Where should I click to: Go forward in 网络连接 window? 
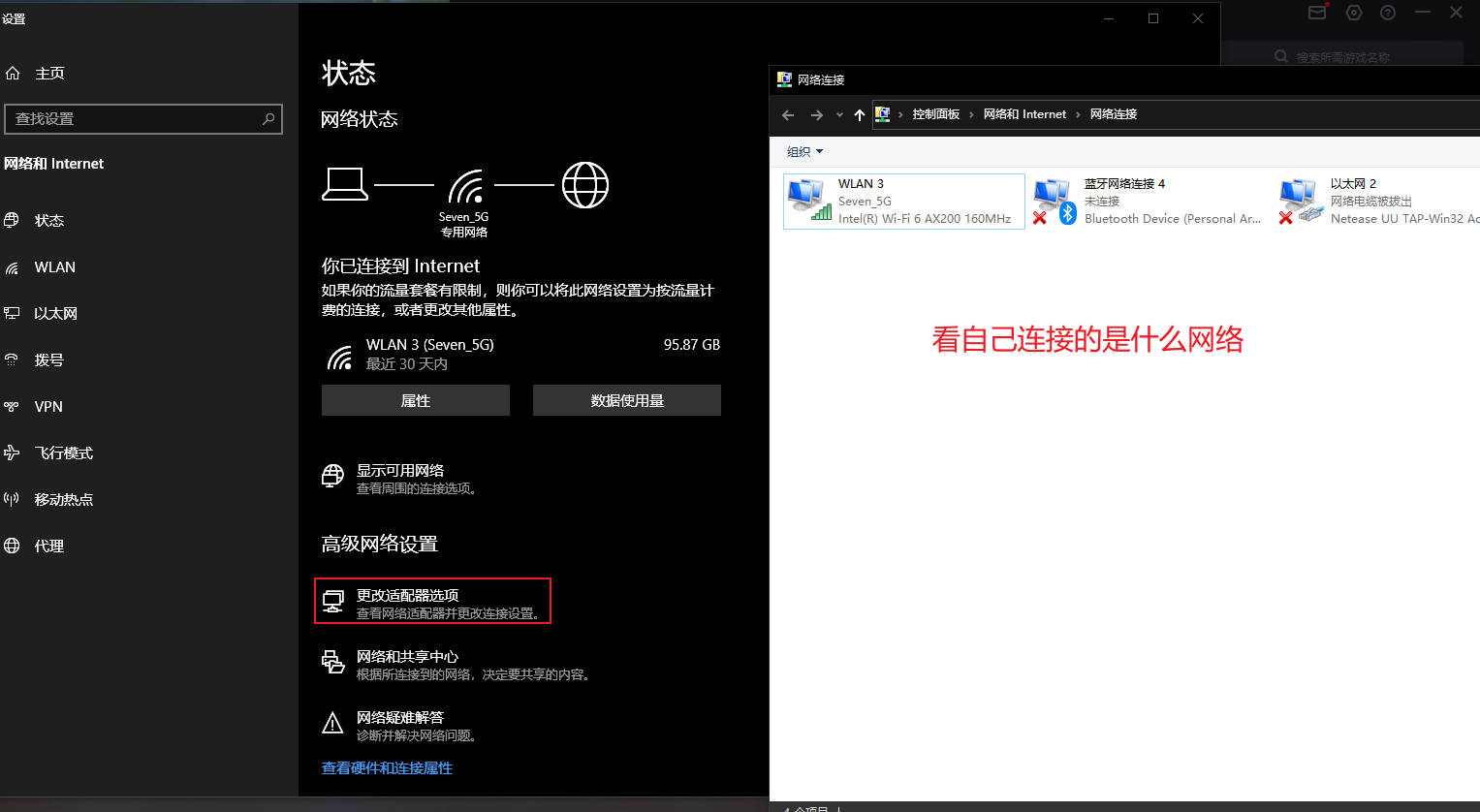click(817, 115)
